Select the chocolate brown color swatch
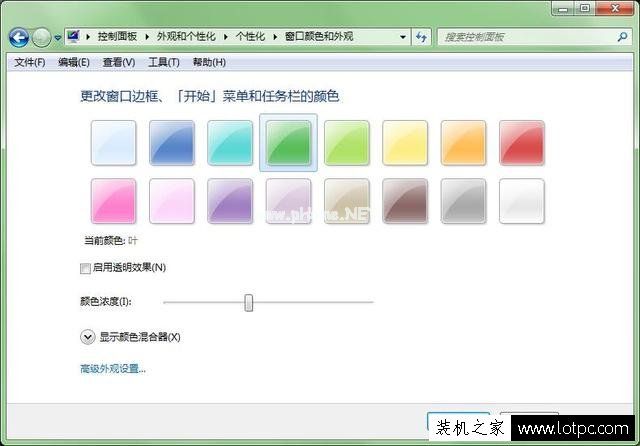This screenshot has height=446, width=640. 405,201
